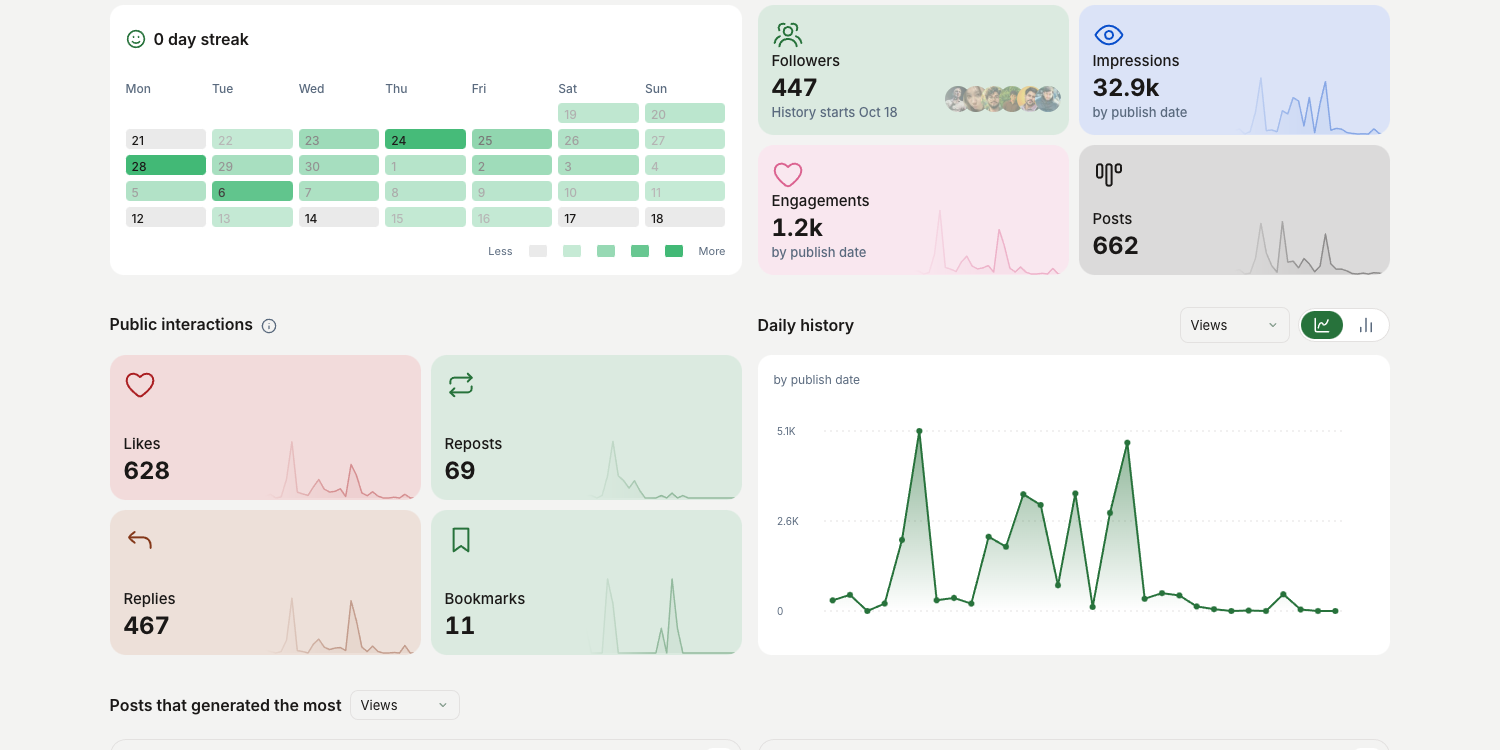Click the Bookmarks ribbon icon
Image resolution: width=1500 pixels, height=750 pixels.
pos(461,540)
